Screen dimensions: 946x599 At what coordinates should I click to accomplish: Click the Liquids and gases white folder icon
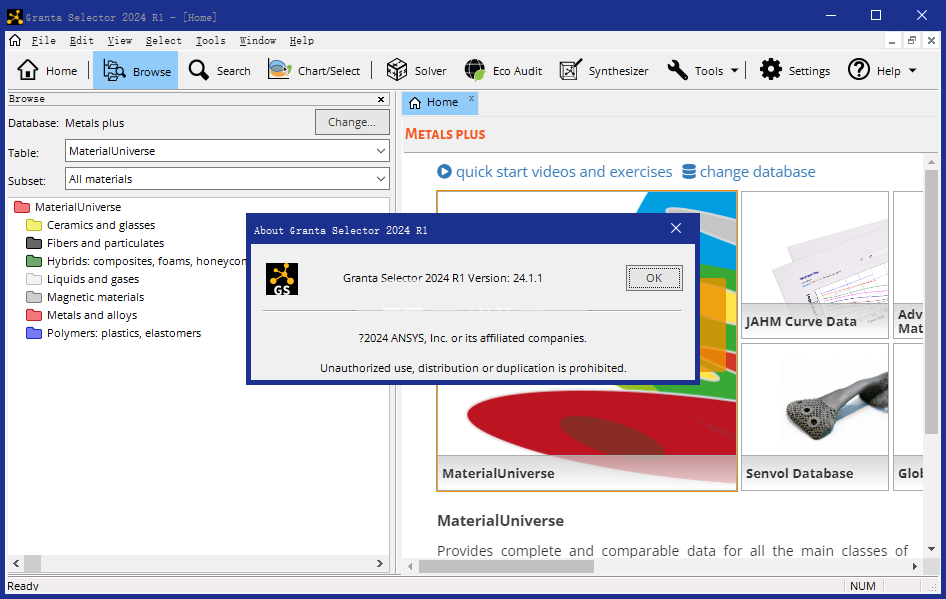pyautogui.click(x=34, y=279)
